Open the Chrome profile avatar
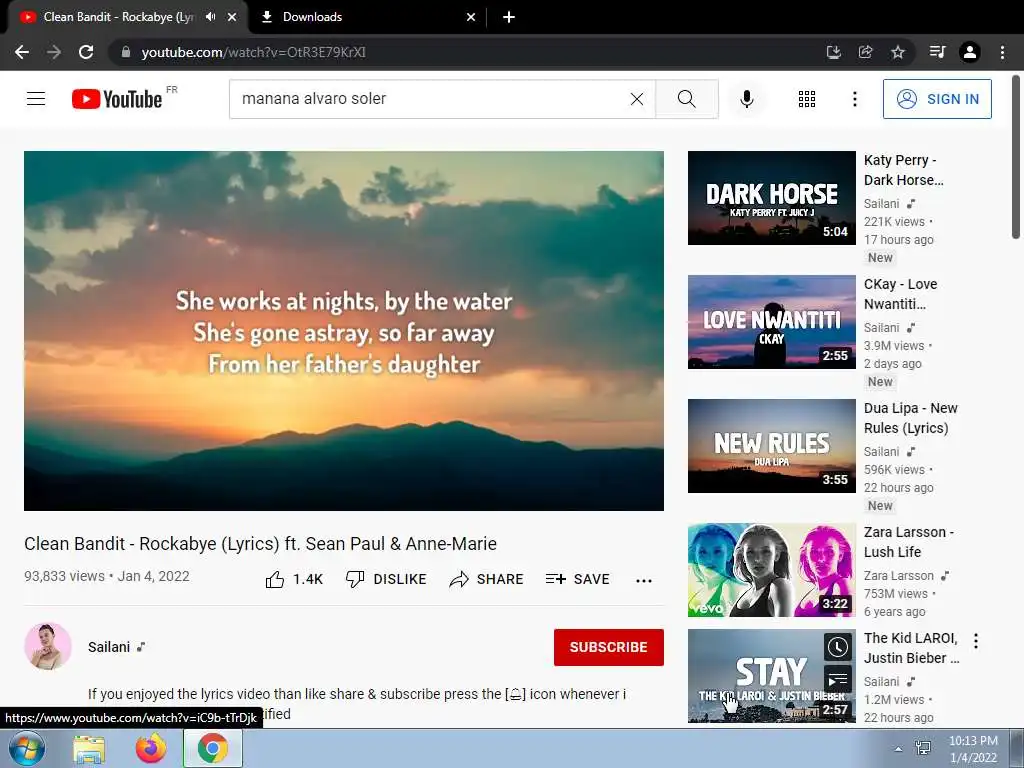 click(970, 52)
